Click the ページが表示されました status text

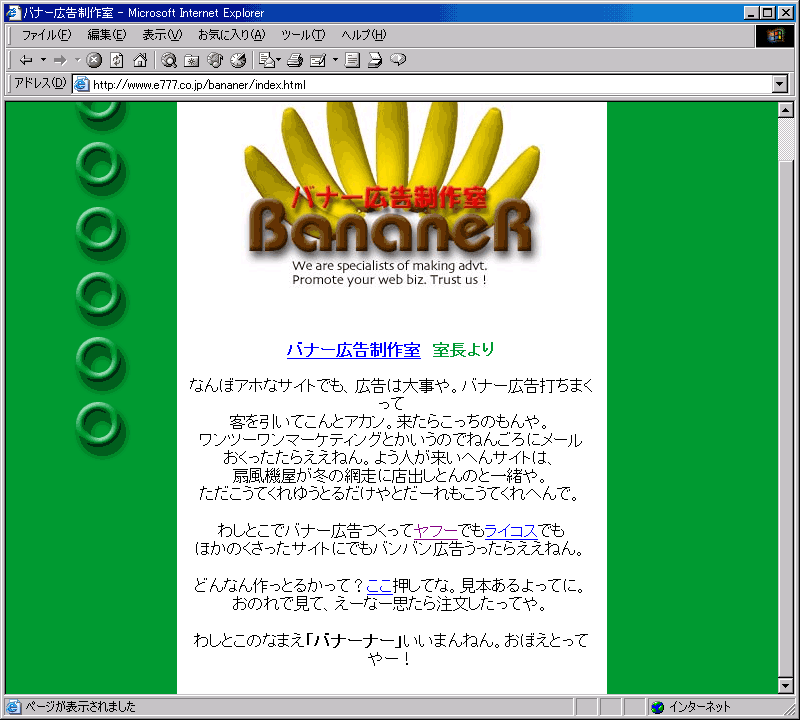[x=80, y=707]
